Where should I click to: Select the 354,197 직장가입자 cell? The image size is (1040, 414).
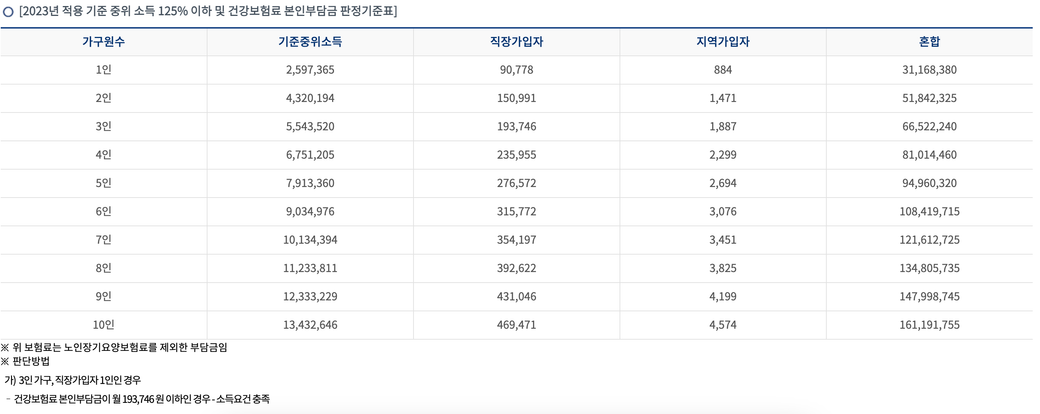point(516,240)
